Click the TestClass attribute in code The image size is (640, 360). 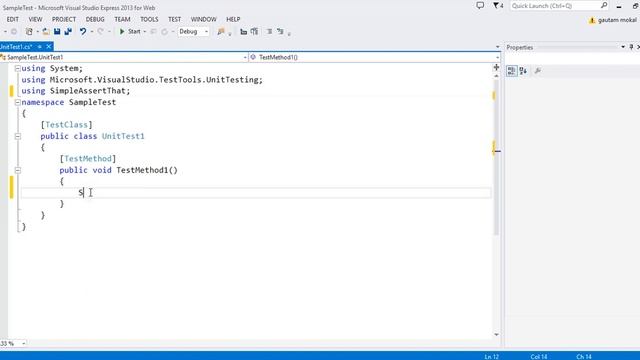[67, 124]
